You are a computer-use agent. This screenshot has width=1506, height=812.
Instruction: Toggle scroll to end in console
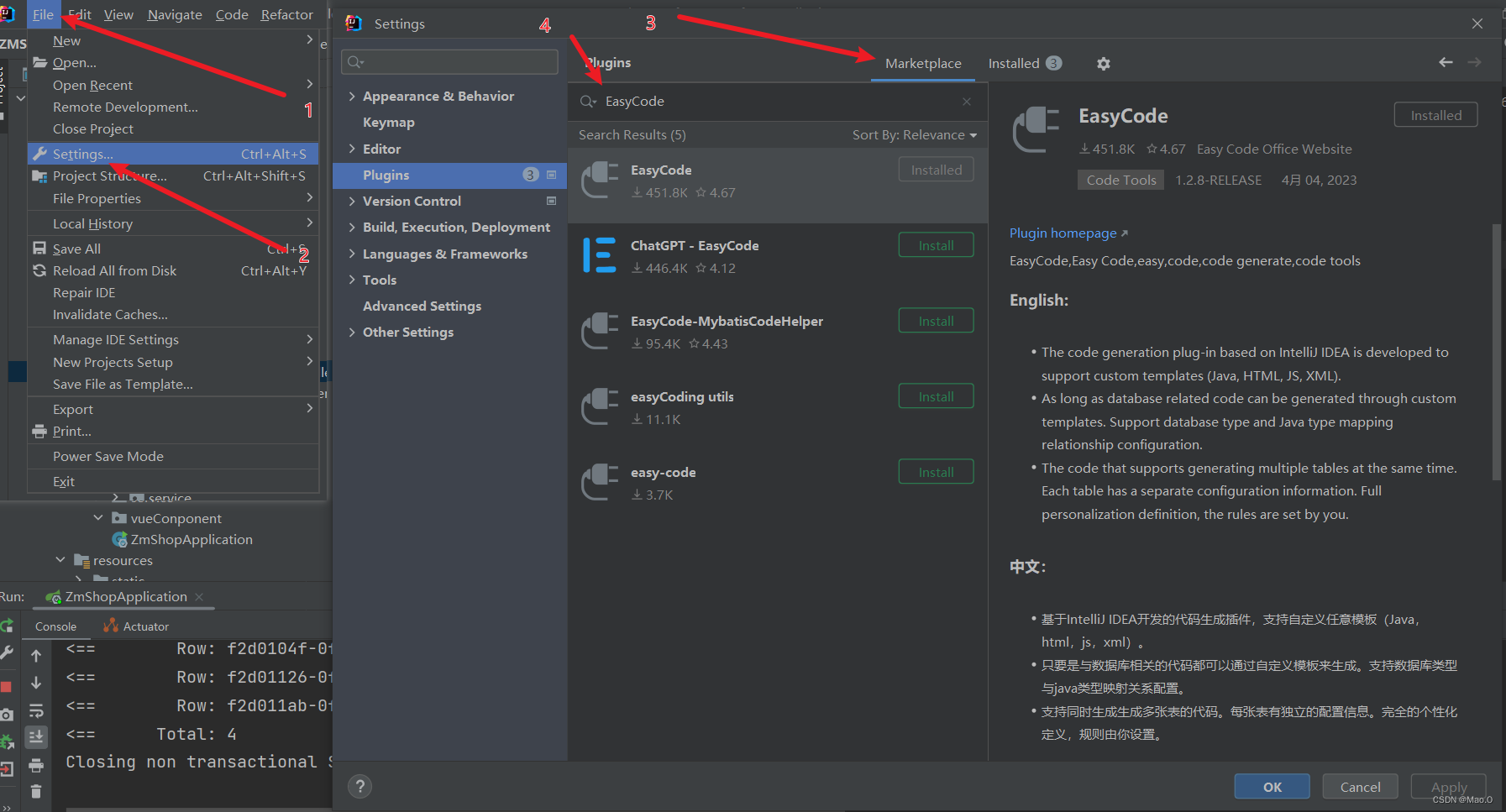point(36,736)
